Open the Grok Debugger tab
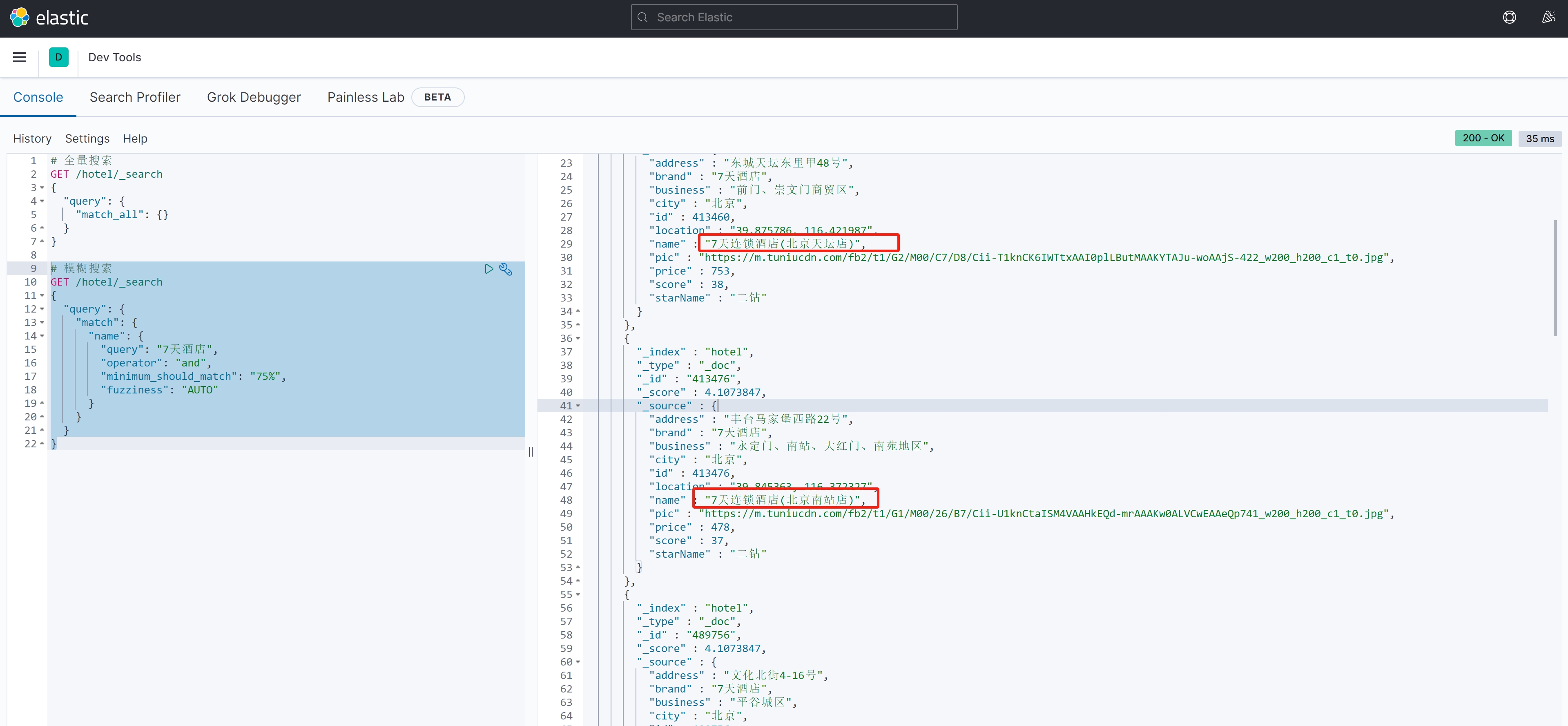1568x726 pixels. point(253,98)
